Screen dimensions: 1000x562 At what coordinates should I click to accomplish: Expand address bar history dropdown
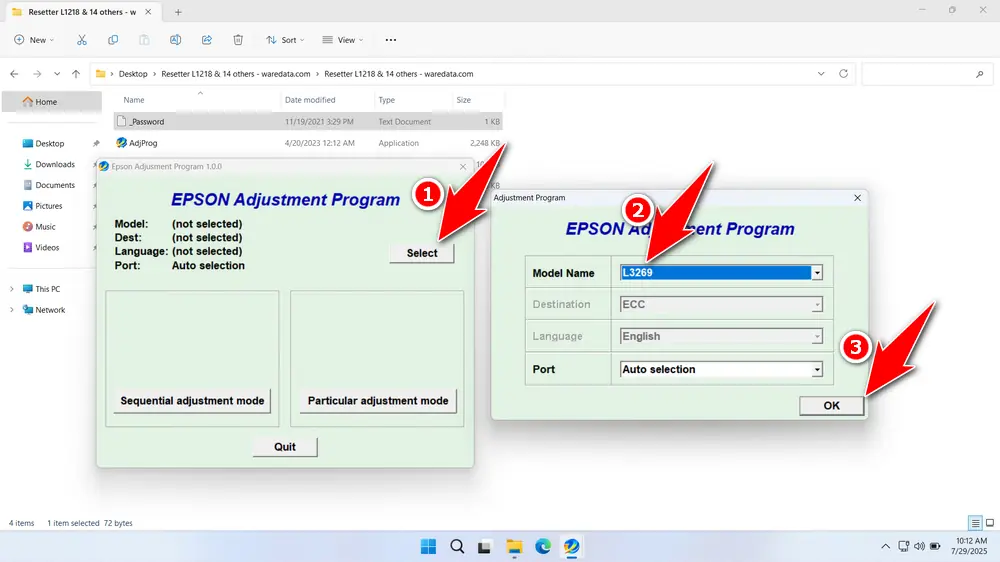click(821, 74)
